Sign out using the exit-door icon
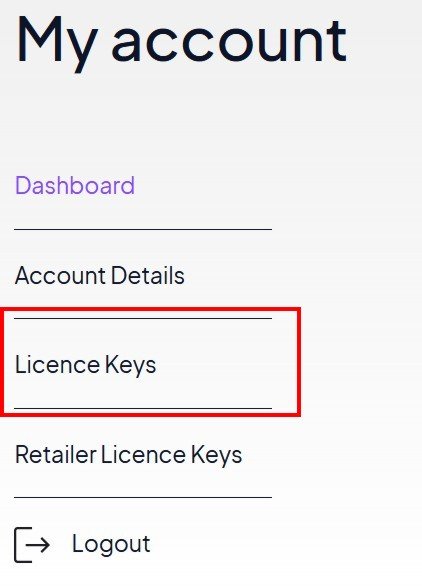Screen dimensions: 422x586 32,545
